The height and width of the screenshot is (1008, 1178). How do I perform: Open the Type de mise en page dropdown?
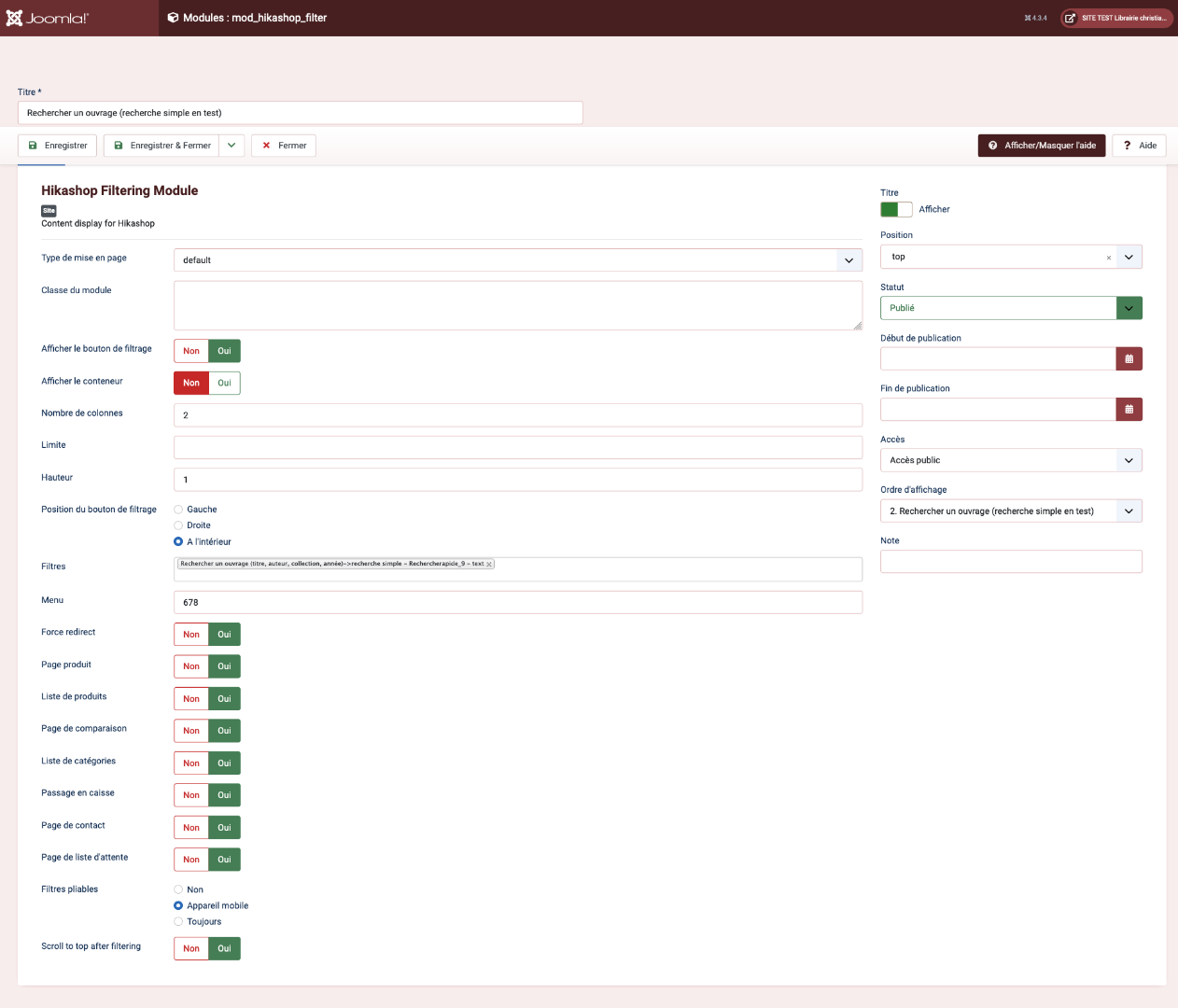coord(518,260)
